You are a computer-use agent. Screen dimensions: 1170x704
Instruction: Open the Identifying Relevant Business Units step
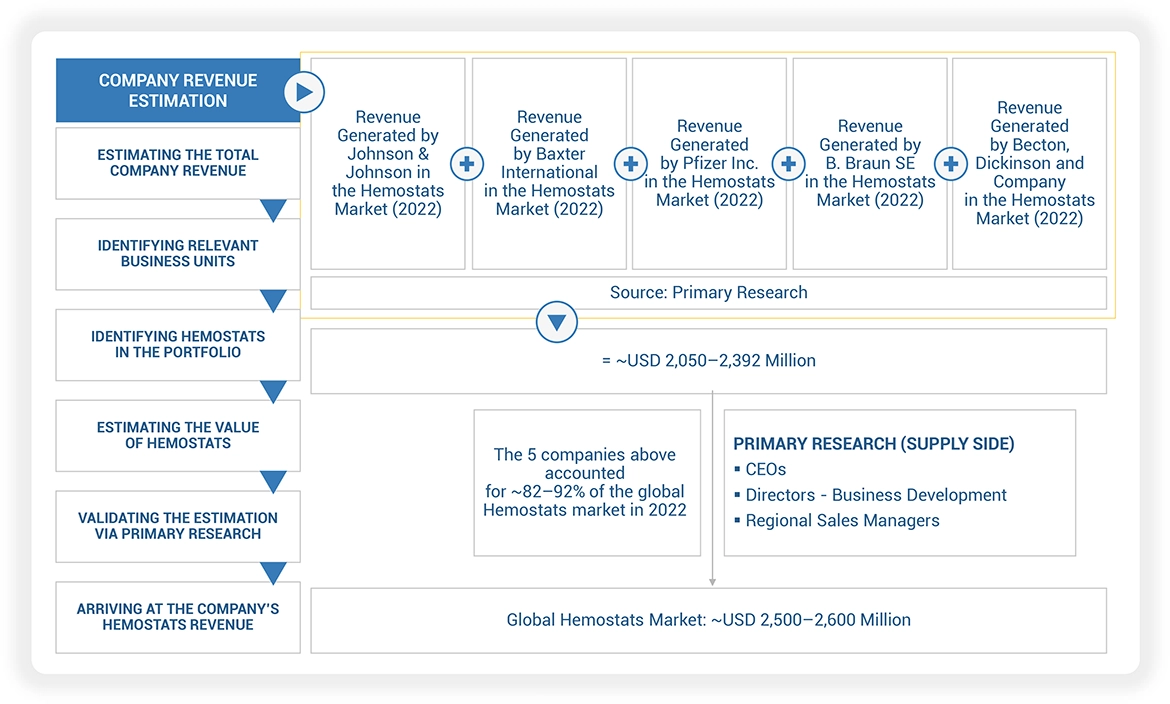[x=177, y=254]
